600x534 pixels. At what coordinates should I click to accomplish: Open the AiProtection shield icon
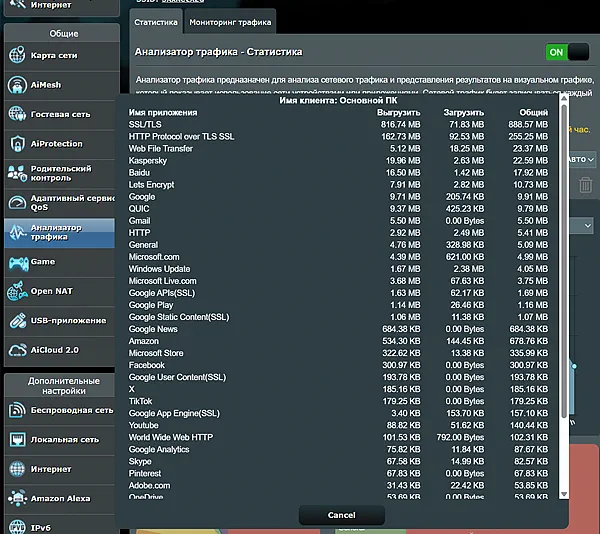pyautogui.click(x=19, y=144)
